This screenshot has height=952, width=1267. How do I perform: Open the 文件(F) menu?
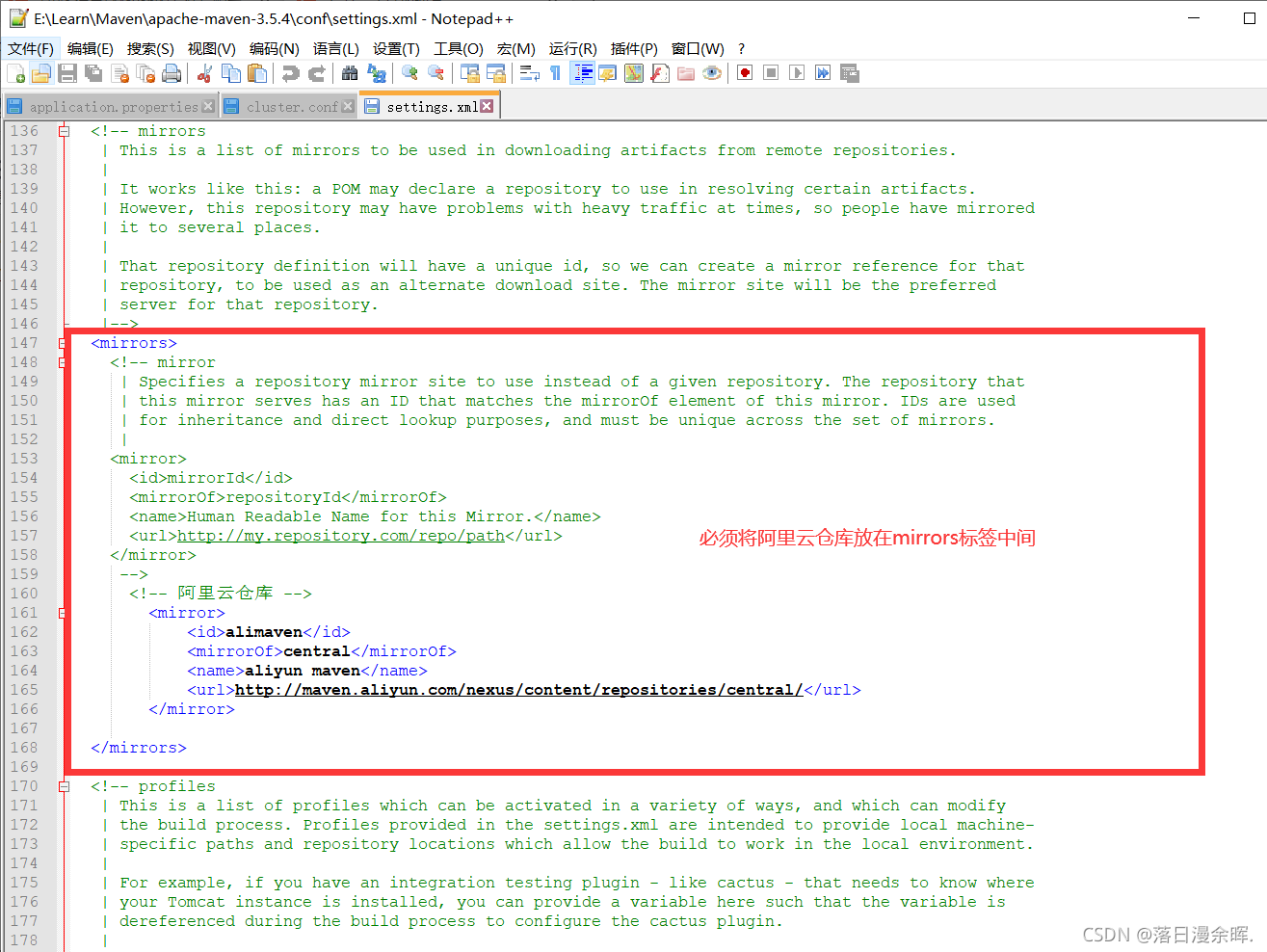coord(31,48)
